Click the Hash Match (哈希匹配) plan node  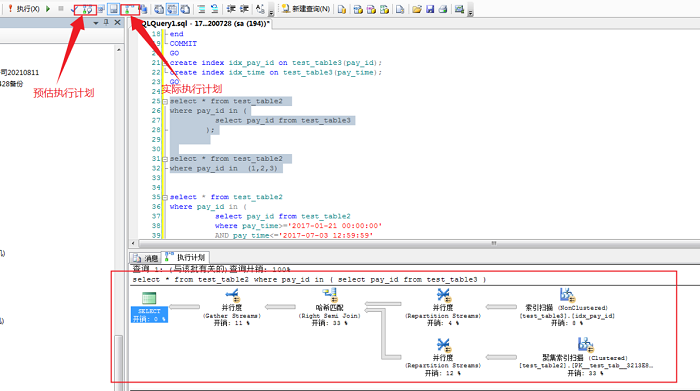[329, 306]
